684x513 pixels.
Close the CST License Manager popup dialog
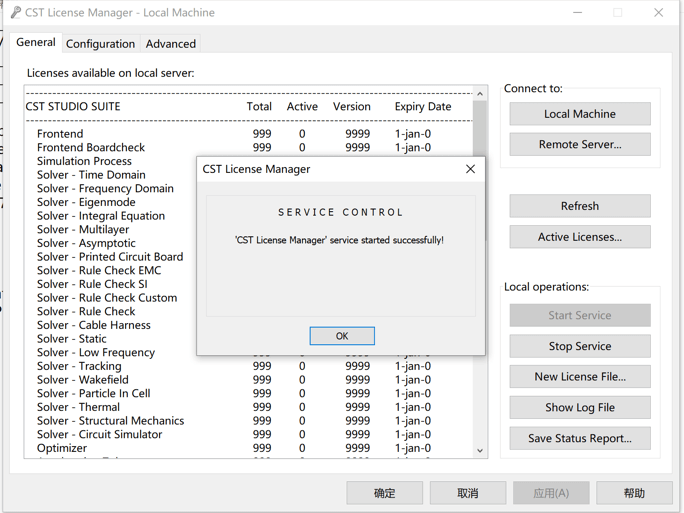tap(470, 169)
